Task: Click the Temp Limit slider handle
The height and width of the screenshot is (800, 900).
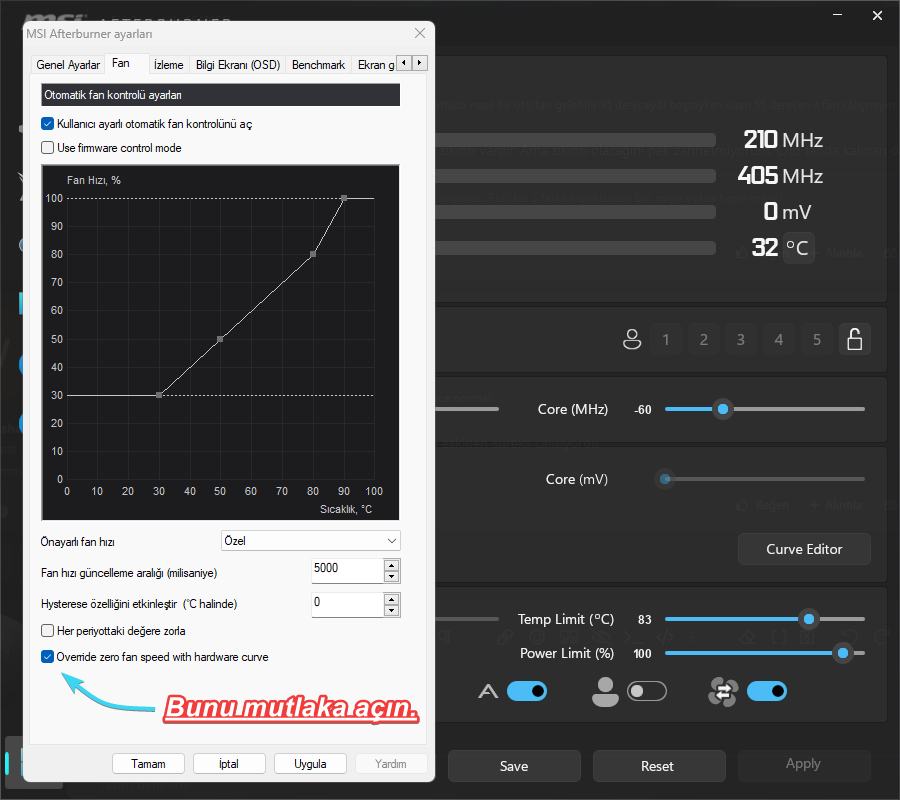Action: 809,619
